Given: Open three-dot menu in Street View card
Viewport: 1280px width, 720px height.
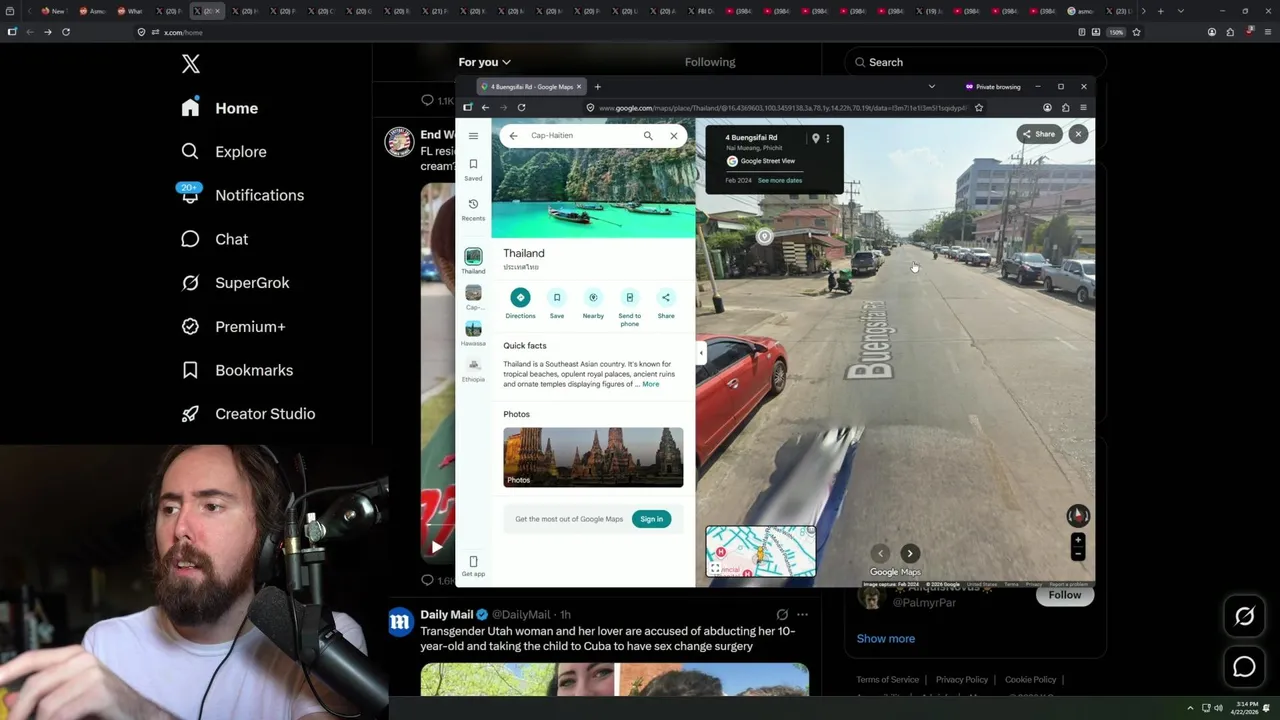Looking at the screenshot, I should pyautogui.click(x=828, y=138).
